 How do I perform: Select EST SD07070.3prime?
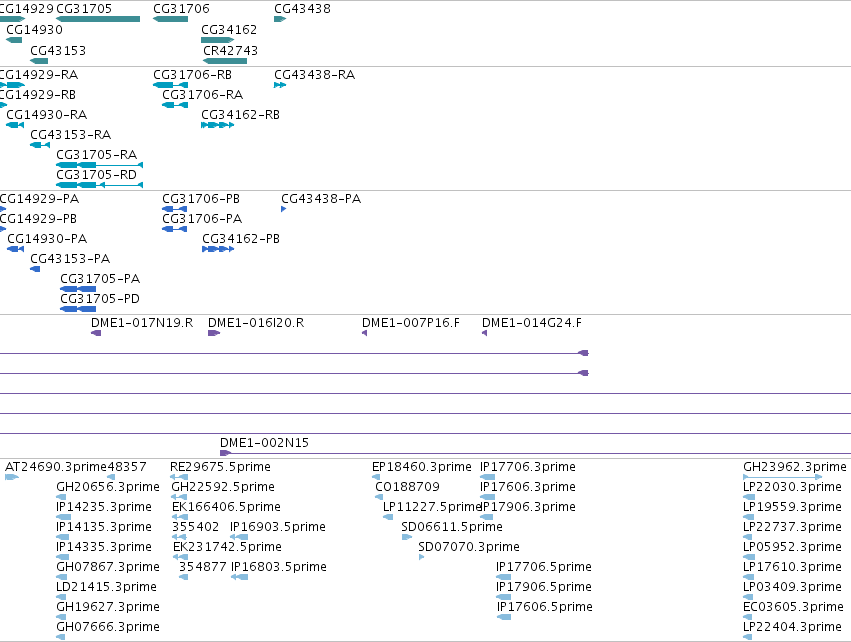coord(421,557)
